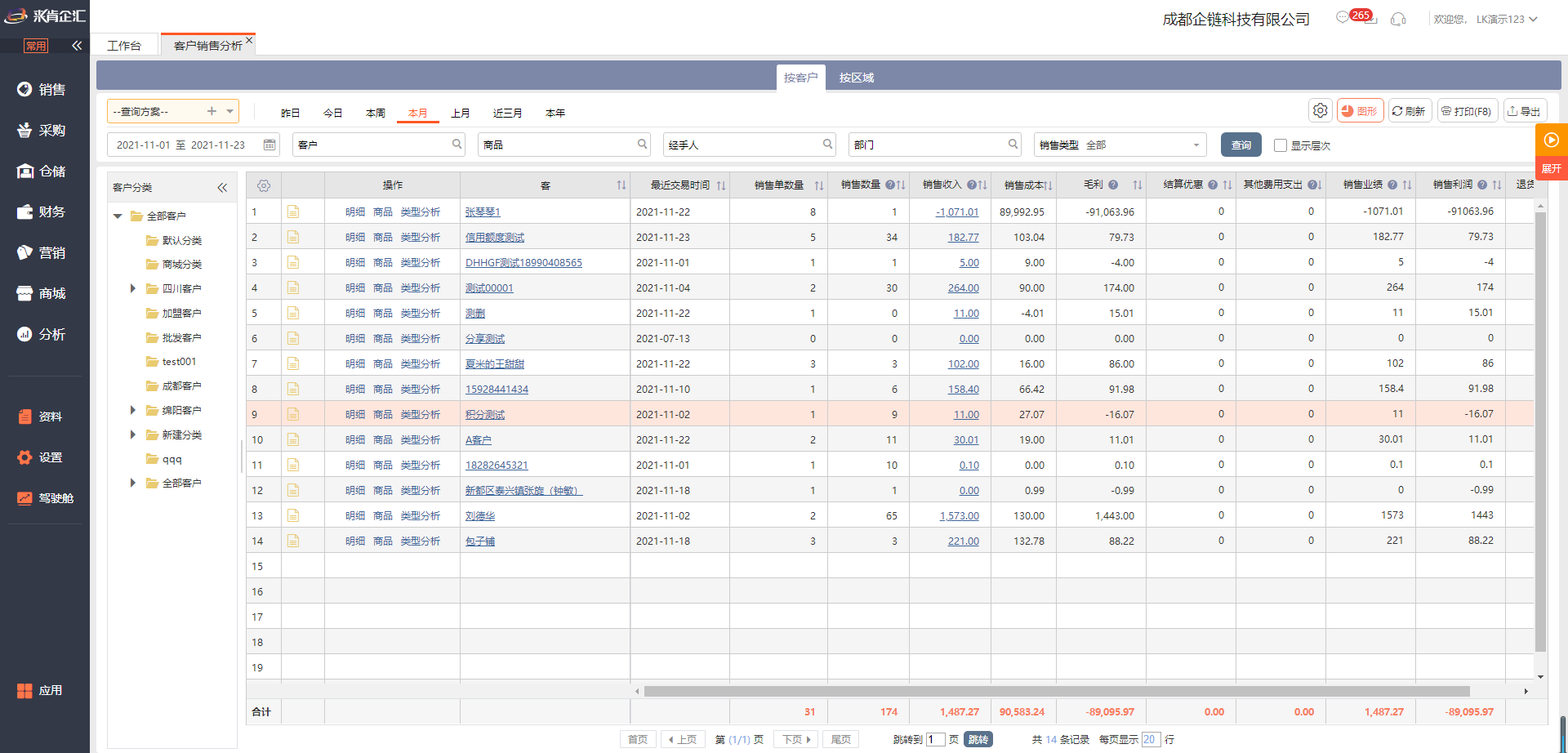Viewport: 1568px width, 753px height.
Task: Collapse the left sidebar with double chevron
Action: pos(77,46)
